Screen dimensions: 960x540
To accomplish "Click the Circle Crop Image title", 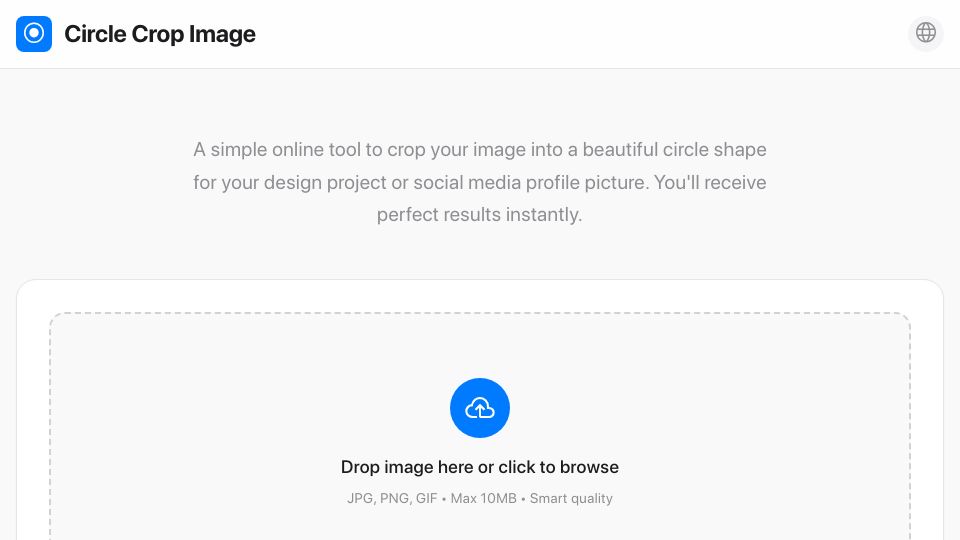I will [x=160, y=34].
